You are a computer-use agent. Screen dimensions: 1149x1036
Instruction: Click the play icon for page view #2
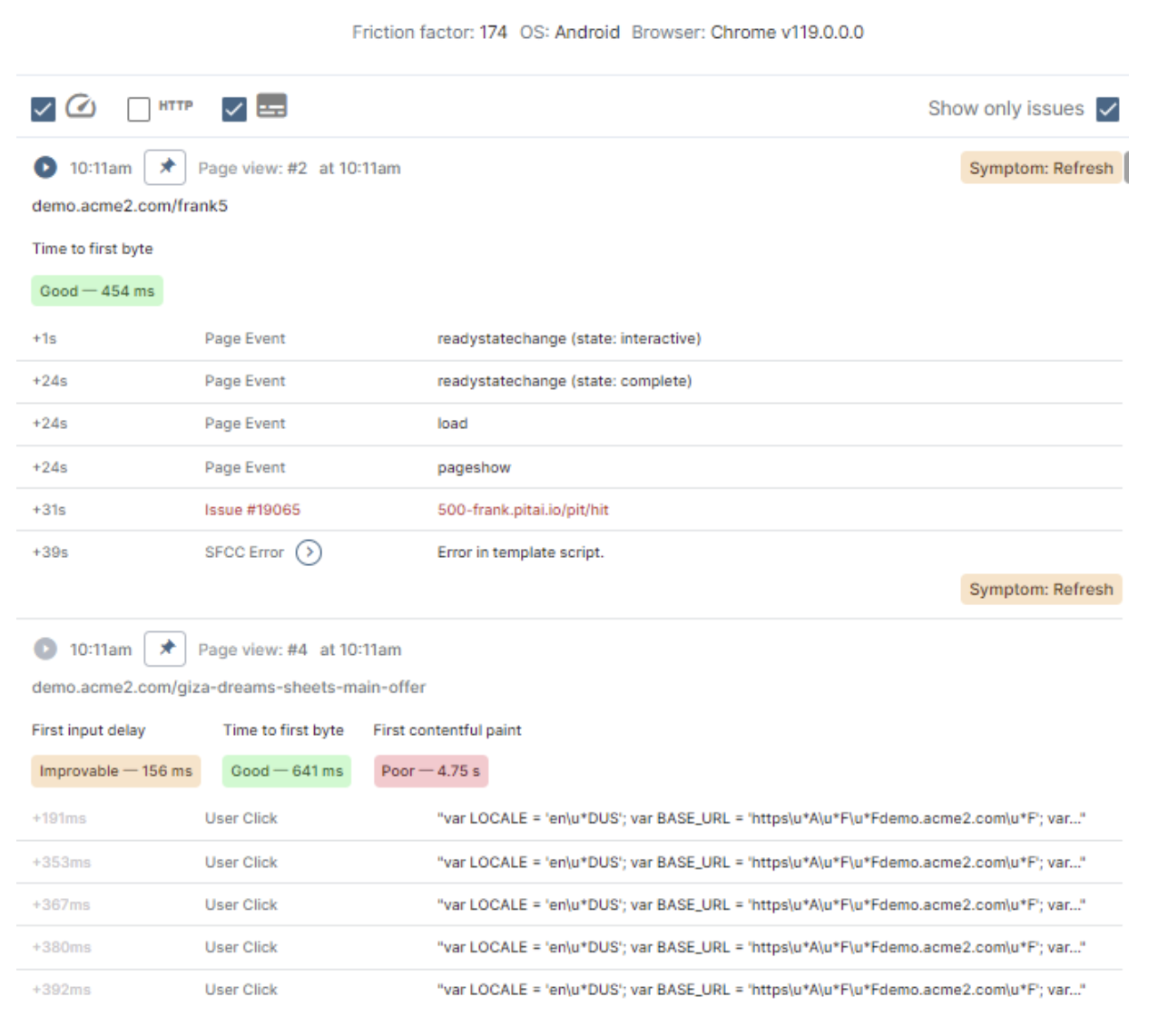(x=44, y=168)
